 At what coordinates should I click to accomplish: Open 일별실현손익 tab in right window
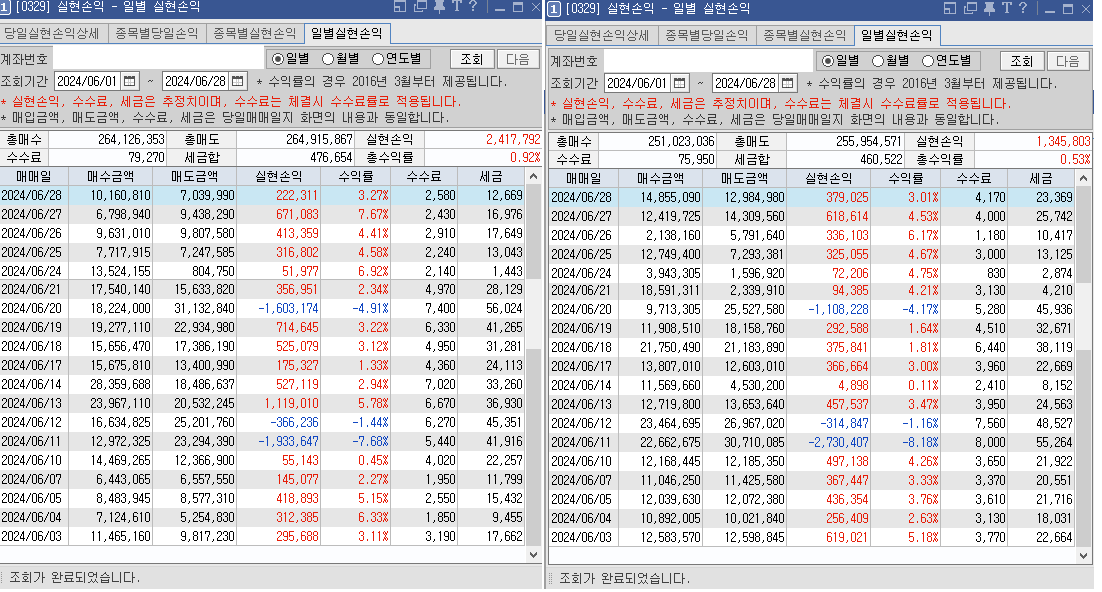click(x=897, y=35)
